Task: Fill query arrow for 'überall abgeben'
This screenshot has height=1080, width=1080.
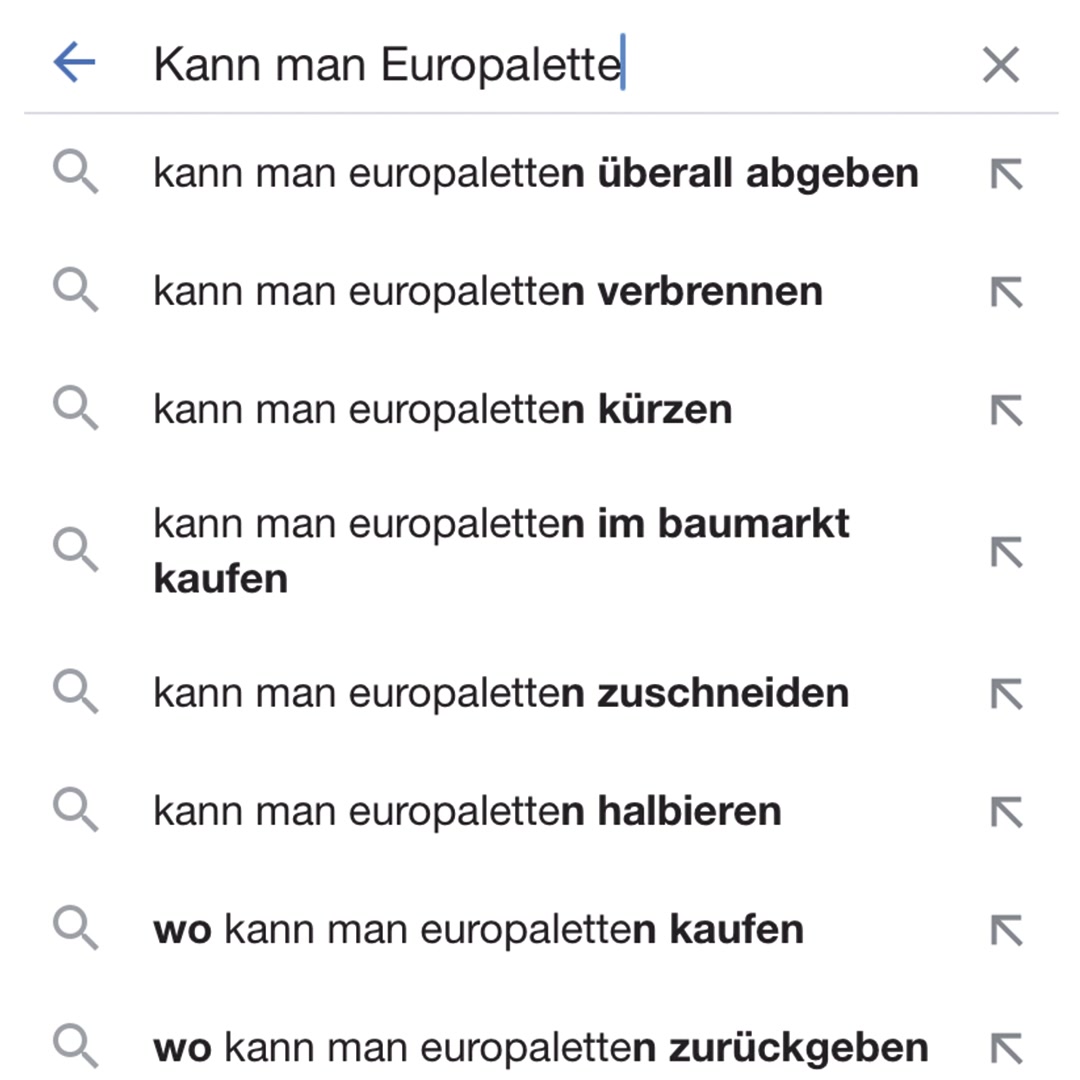Action: (x=1006, y=174)
